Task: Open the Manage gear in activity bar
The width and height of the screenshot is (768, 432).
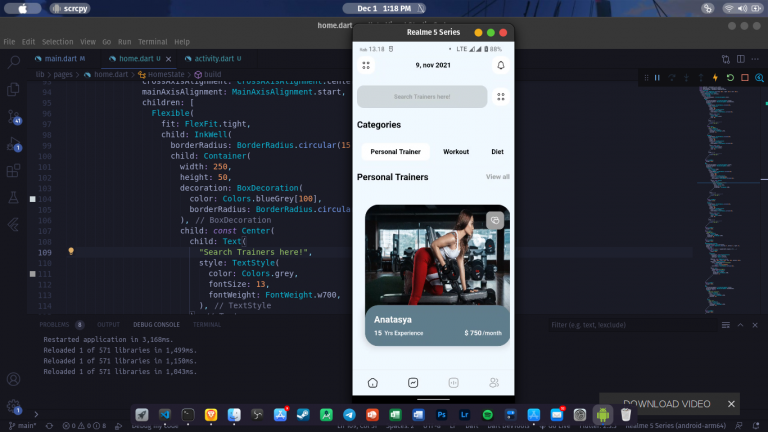Action: coord(14,406)
